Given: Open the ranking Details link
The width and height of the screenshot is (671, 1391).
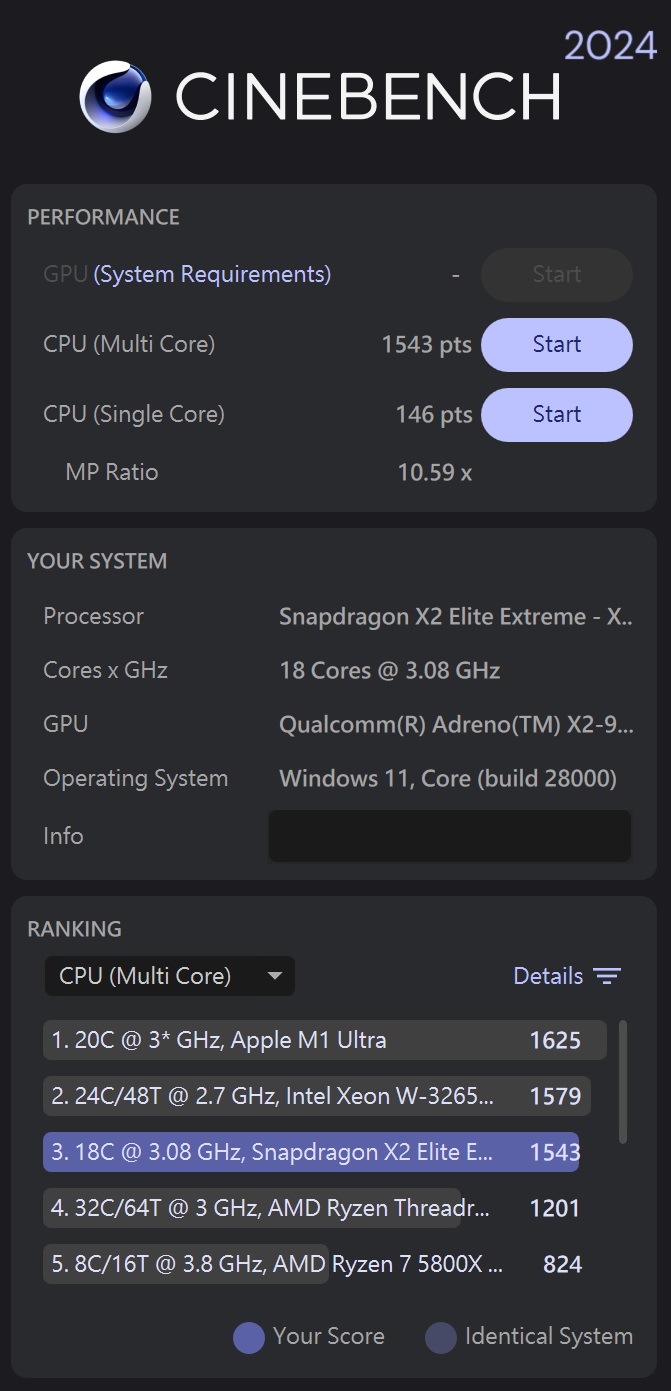Looking at the screenshot, I should coord(548,976).
